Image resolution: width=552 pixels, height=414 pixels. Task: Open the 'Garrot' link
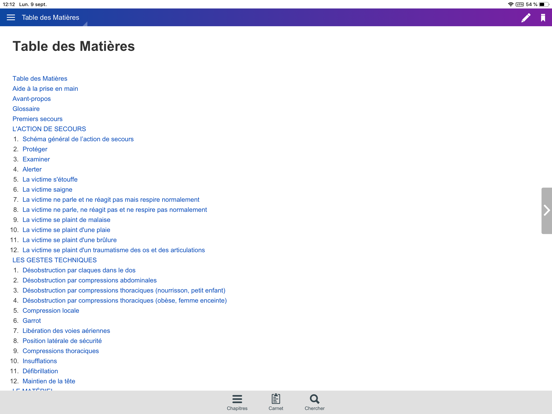[32, 321]
